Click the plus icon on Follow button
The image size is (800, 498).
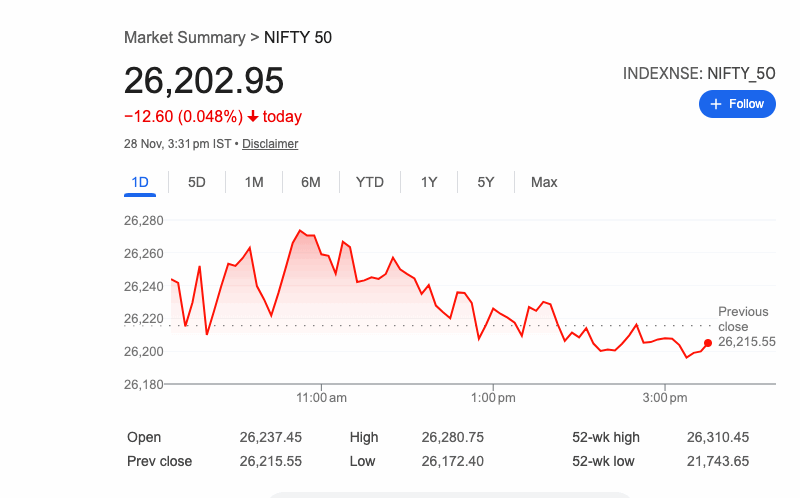click(715, 104)
